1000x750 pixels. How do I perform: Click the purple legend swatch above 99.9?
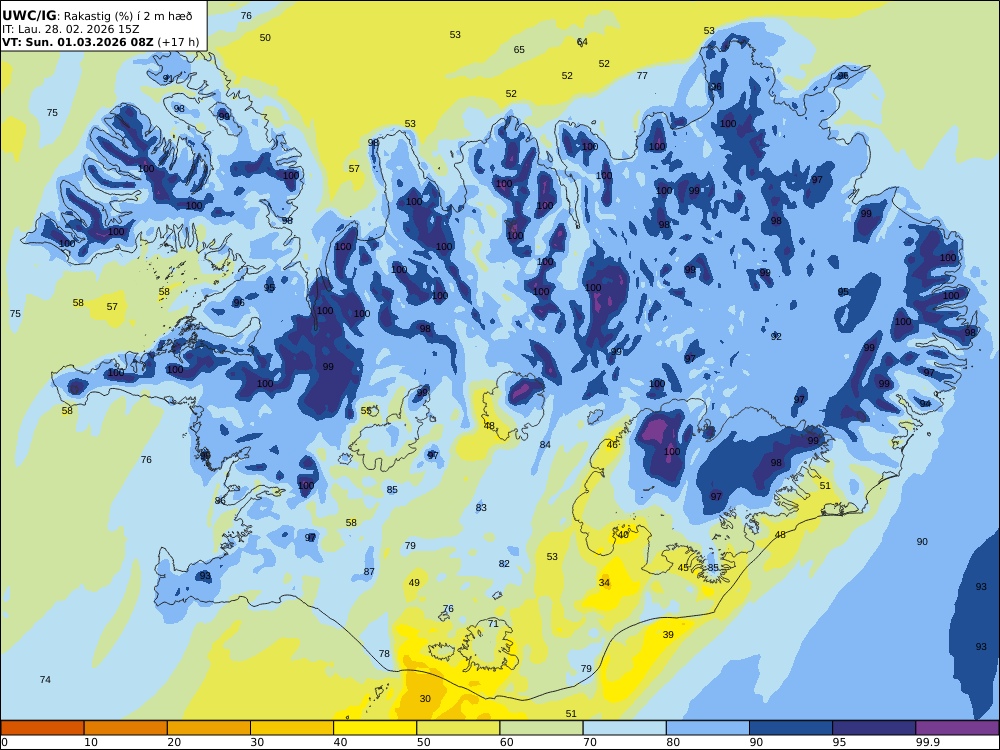[957, 728]
